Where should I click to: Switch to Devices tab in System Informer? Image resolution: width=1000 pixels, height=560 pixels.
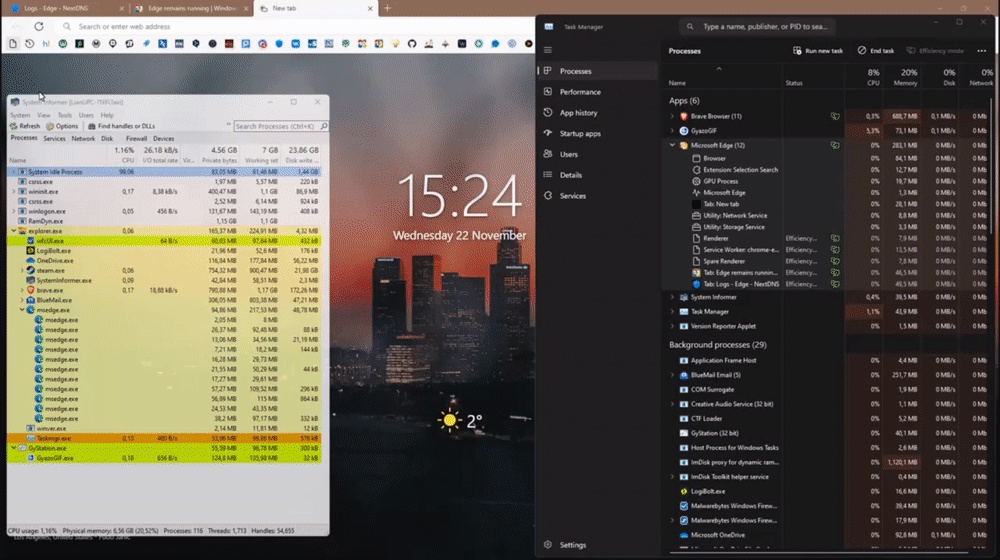pos(163,138)
